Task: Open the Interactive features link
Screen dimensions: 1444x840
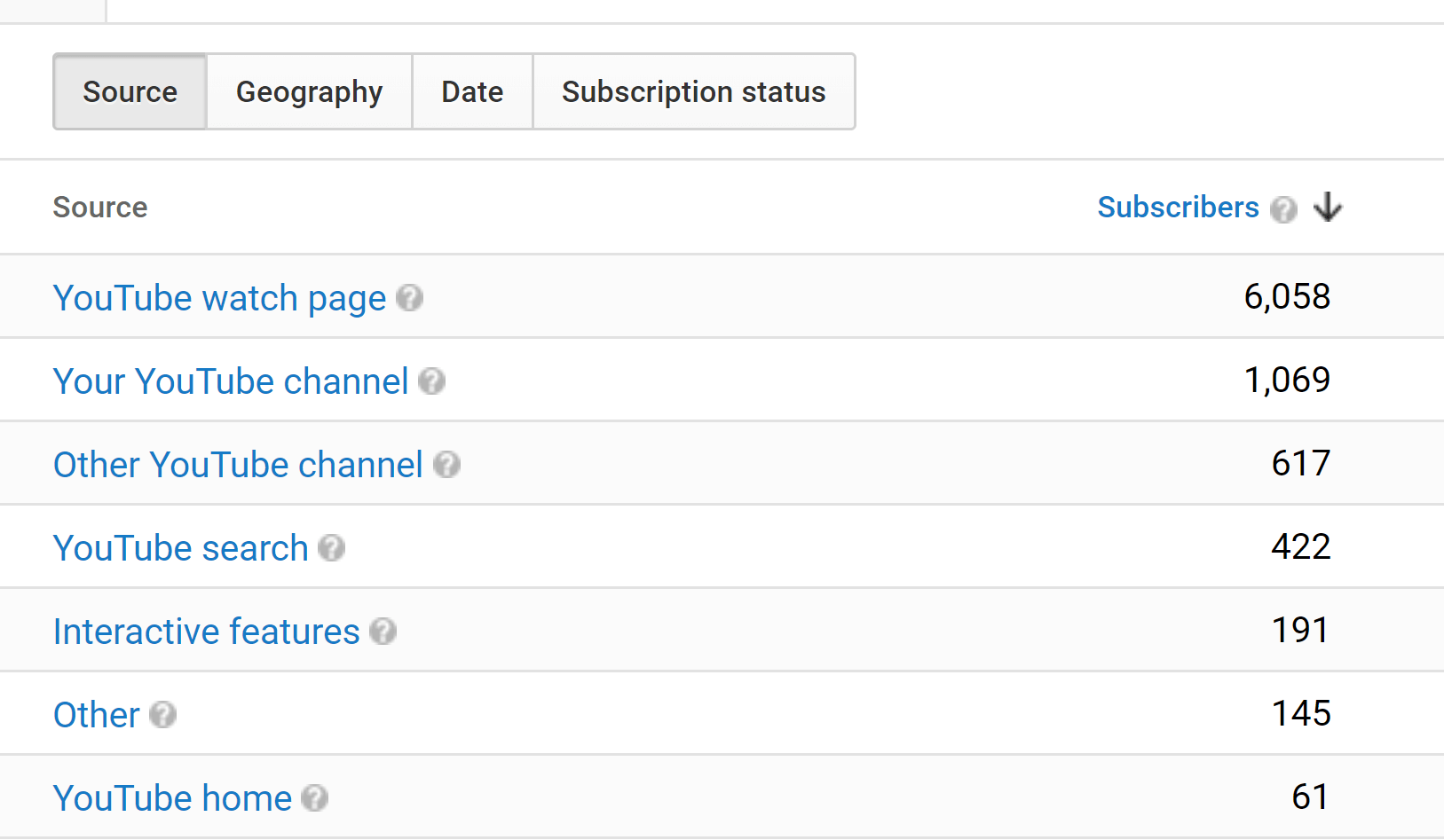Action: click(207, 632)
